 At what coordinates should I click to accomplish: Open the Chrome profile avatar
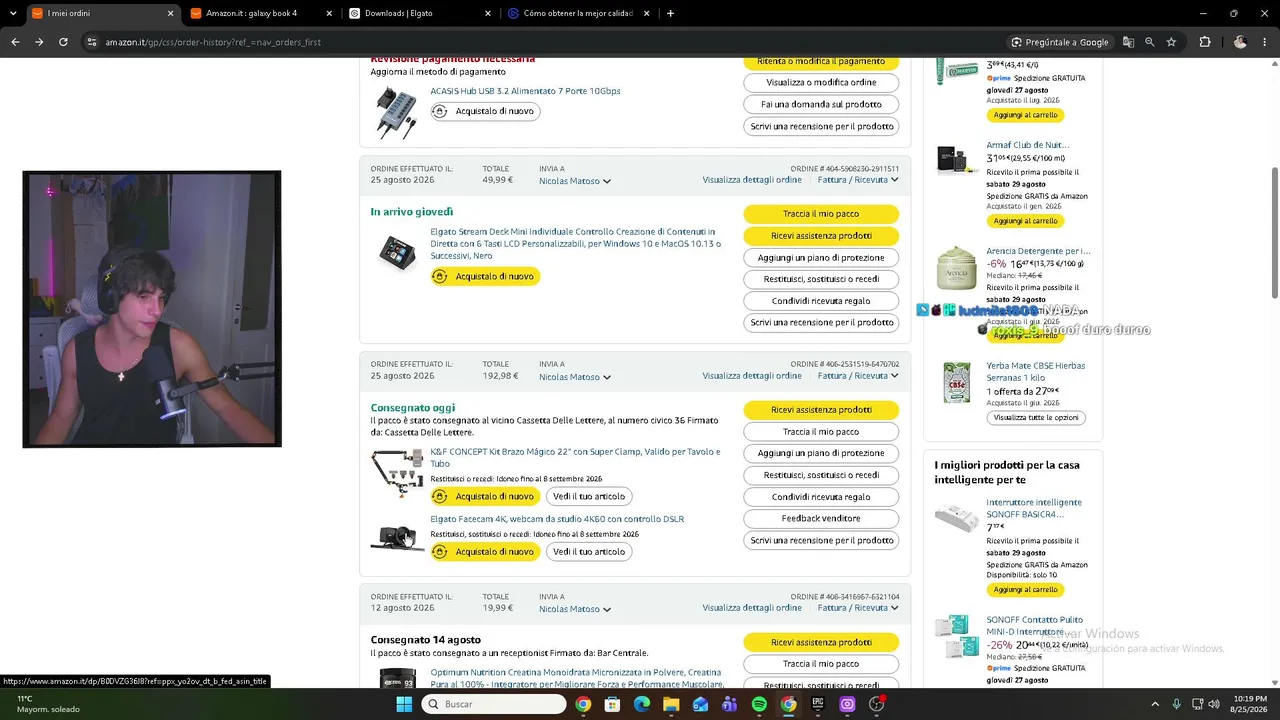point(1240,42)
